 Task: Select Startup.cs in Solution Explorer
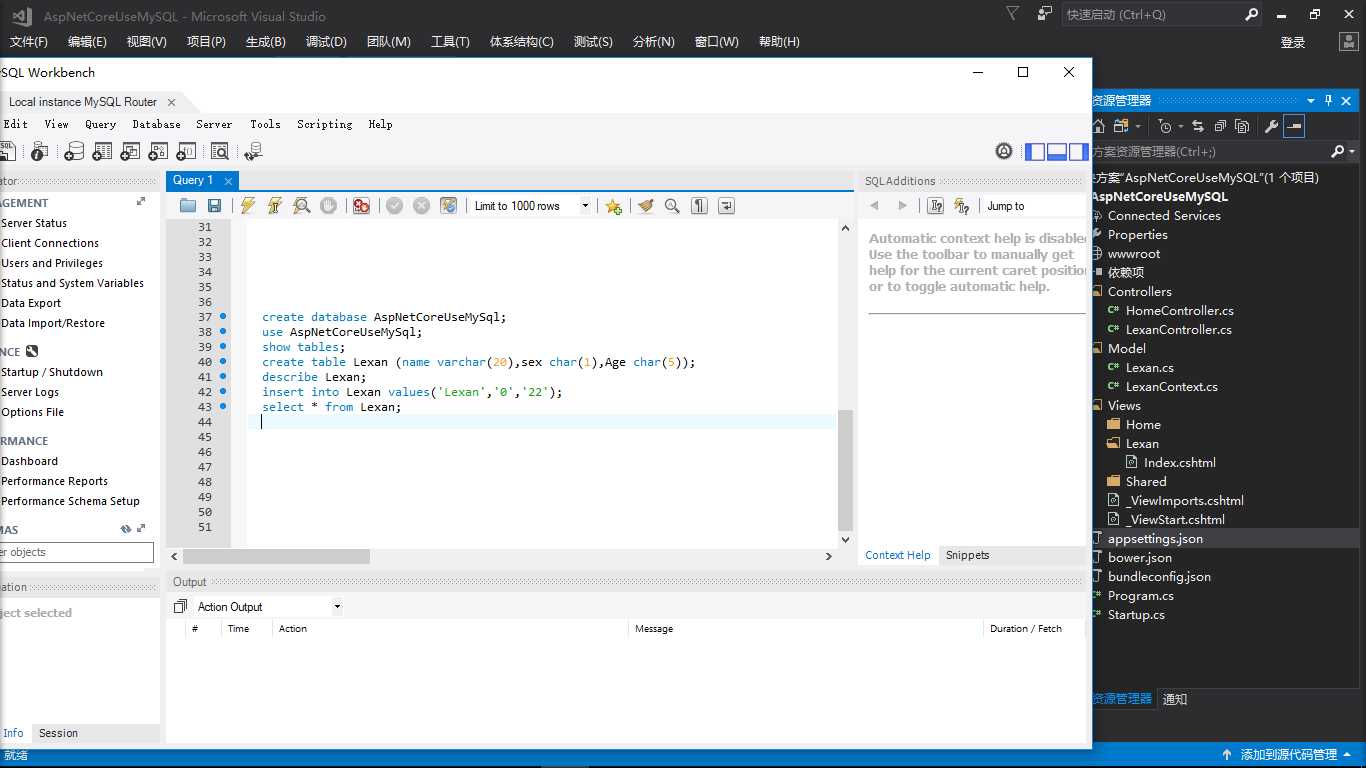1136,614
